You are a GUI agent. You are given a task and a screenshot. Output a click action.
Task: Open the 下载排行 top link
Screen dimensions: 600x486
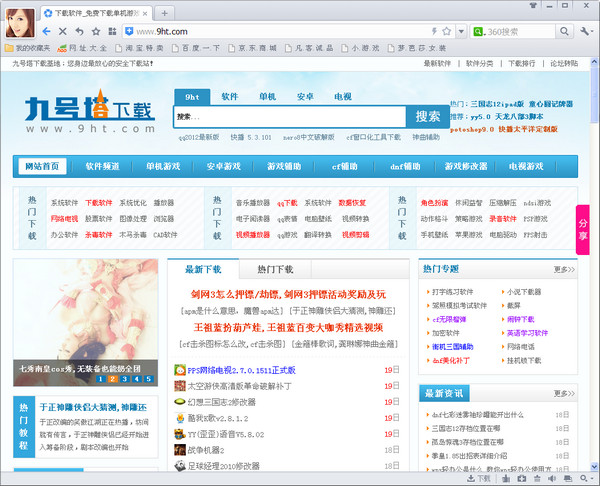click(x=522, y=64)
